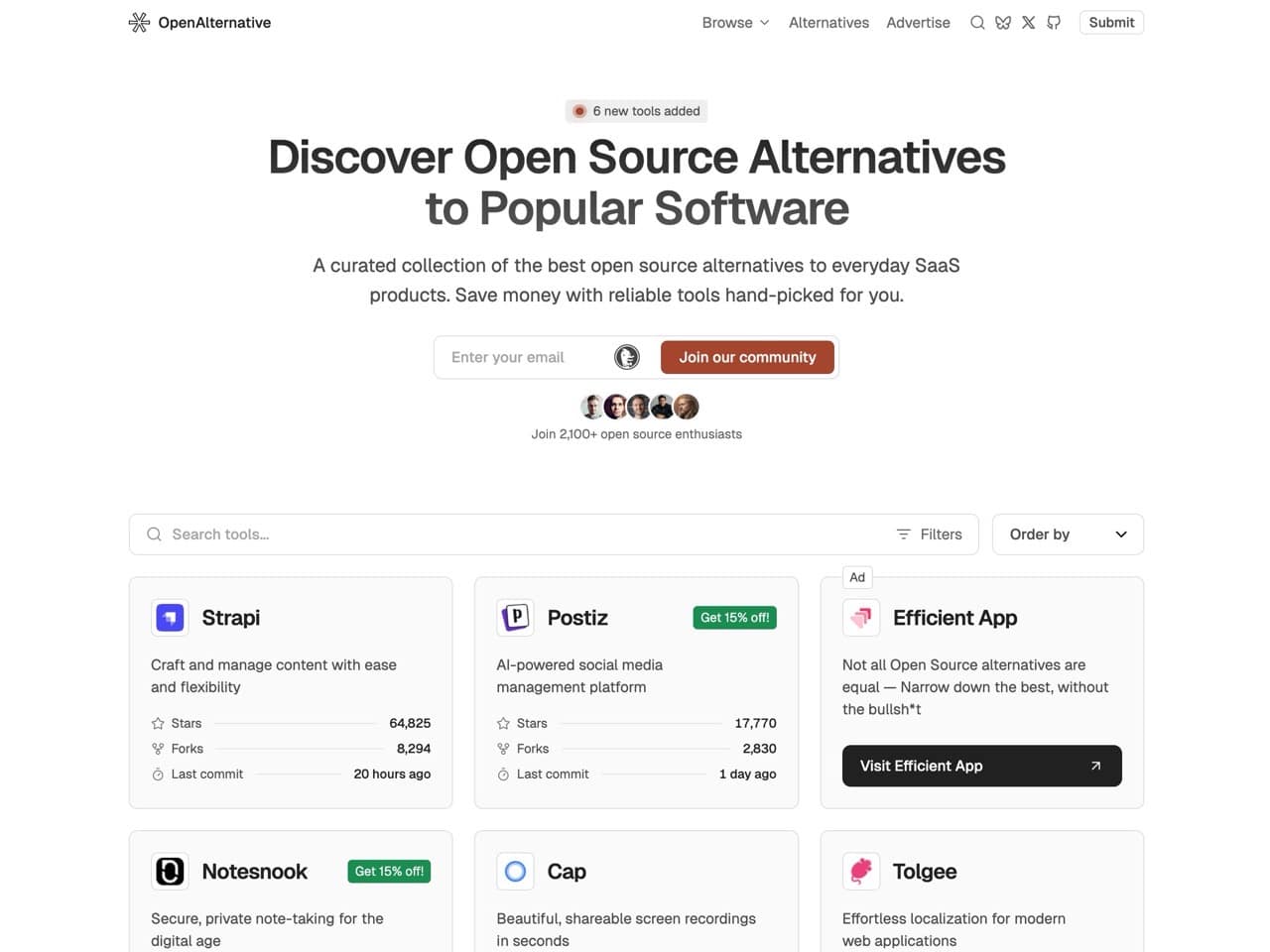The image size is (1270, 952).
Task: Click Strapi forks value 8,294
Action: pyautogui.click(x=414, y=749)
